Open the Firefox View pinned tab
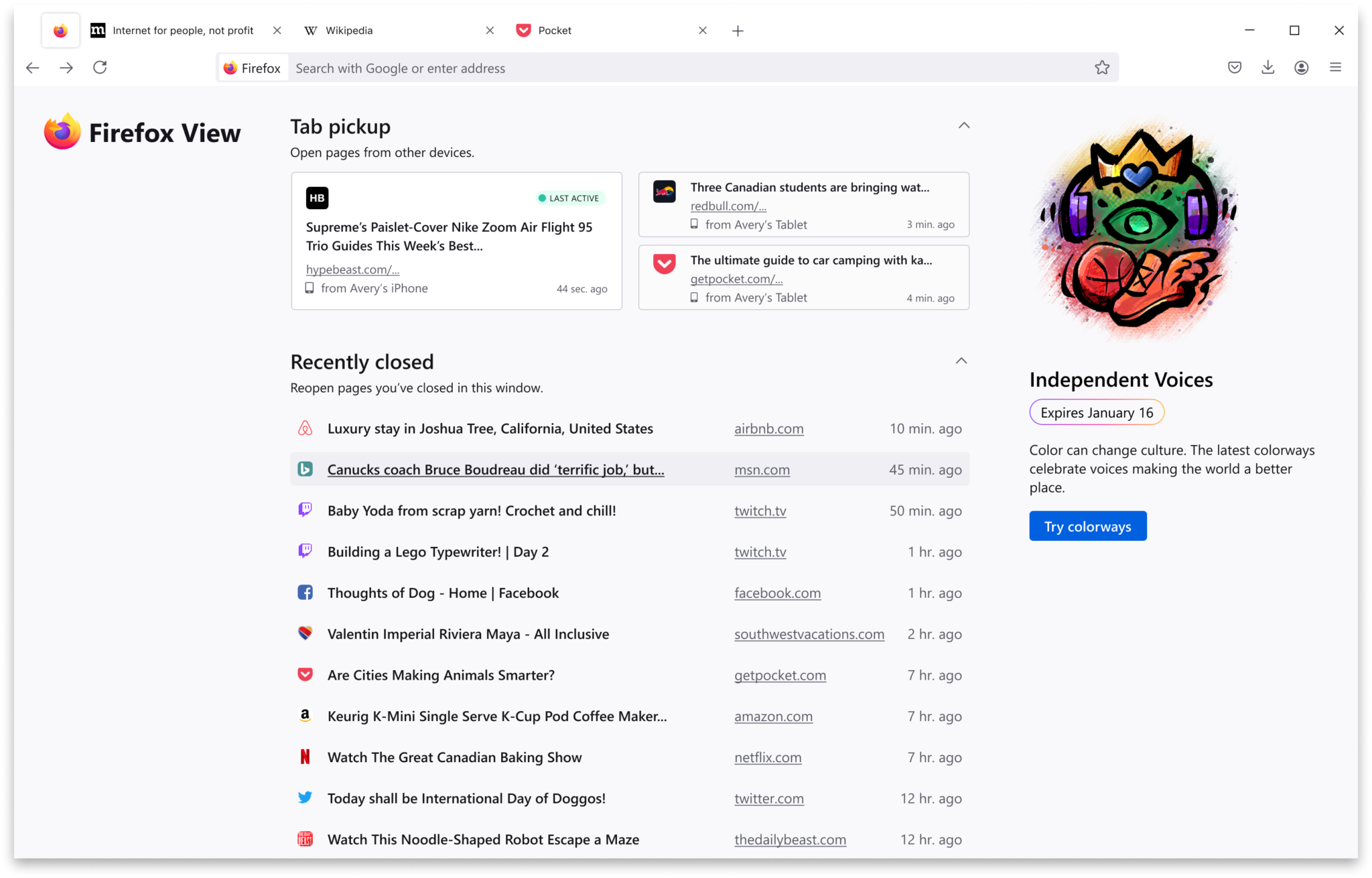1372x878 pixels. (60, 31)
